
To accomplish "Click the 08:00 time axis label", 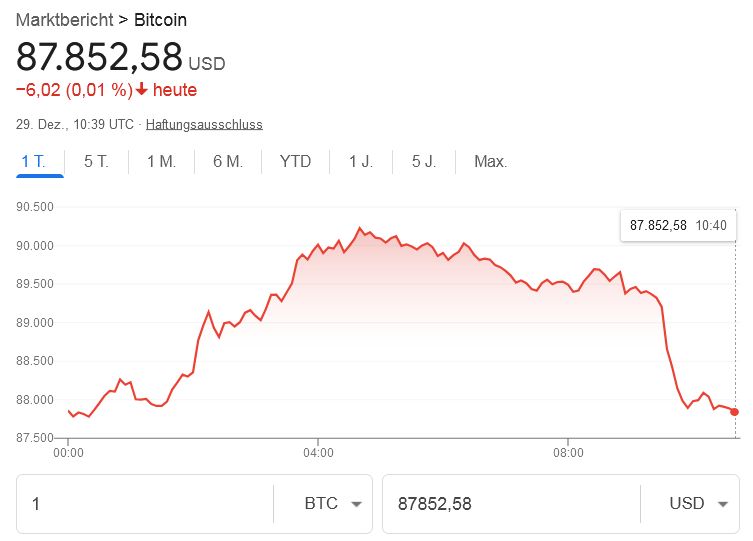I will pyautogui.click(x=568, y=453).
